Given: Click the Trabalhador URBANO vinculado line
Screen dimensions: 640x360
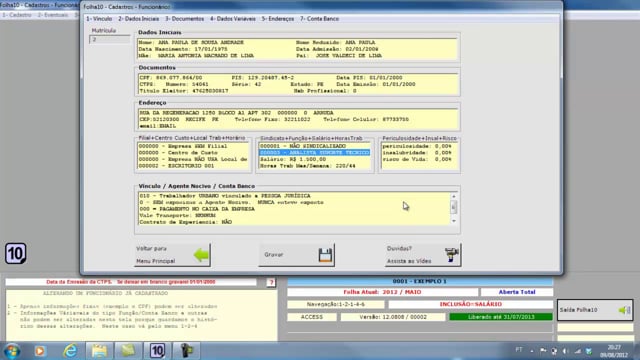Looking at the screenshot, I should [224, 196].
